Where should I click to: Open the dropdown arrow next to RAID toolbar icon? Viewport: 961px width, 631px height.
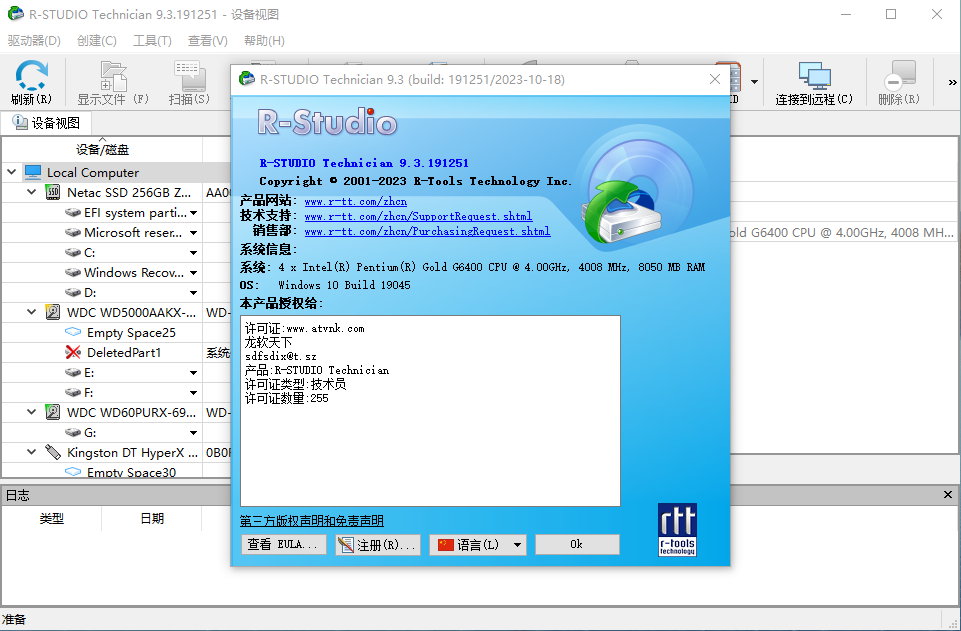coord(754,81)
